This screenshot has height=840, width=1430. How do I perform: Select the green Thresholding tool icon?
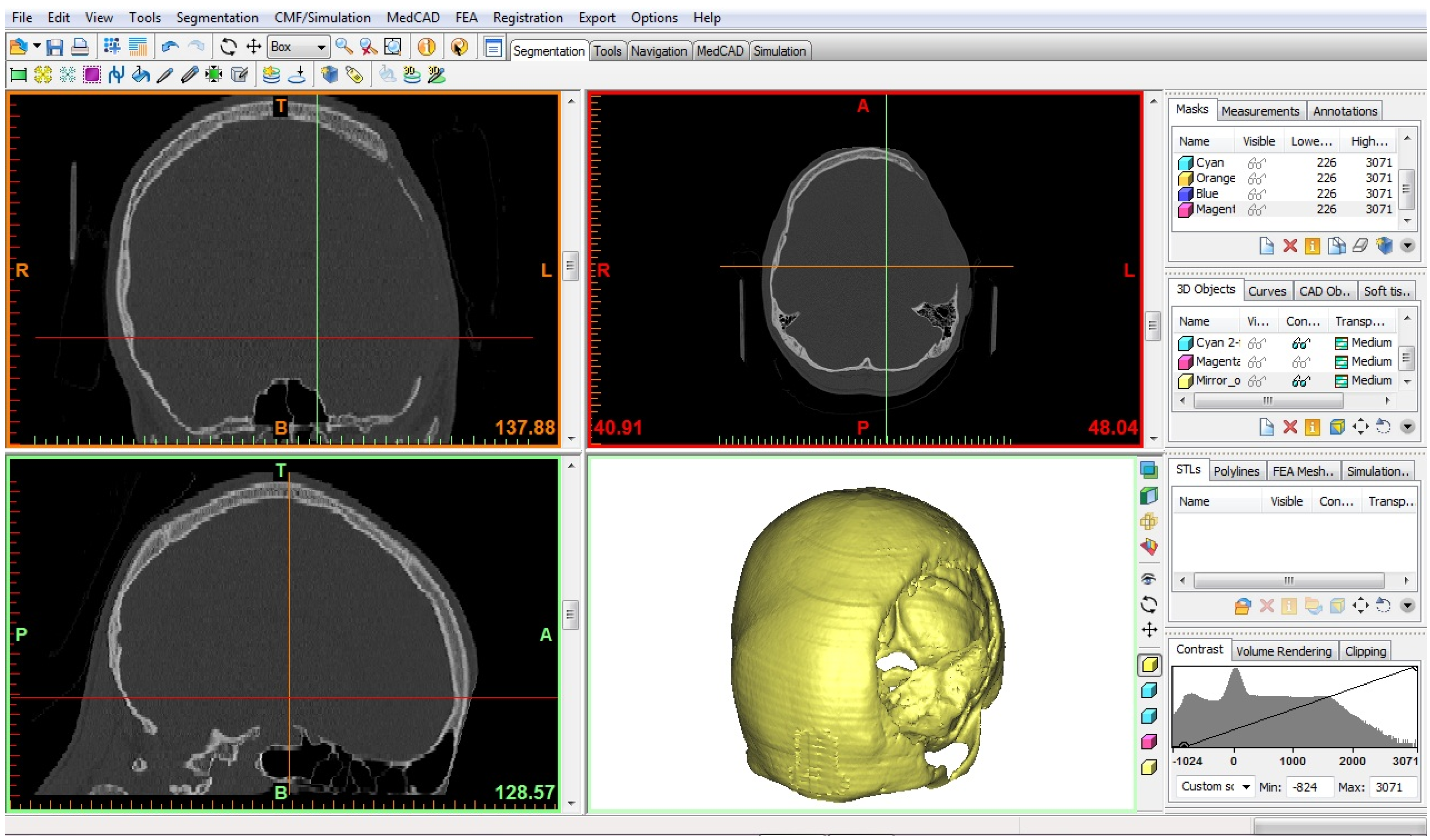19,75
